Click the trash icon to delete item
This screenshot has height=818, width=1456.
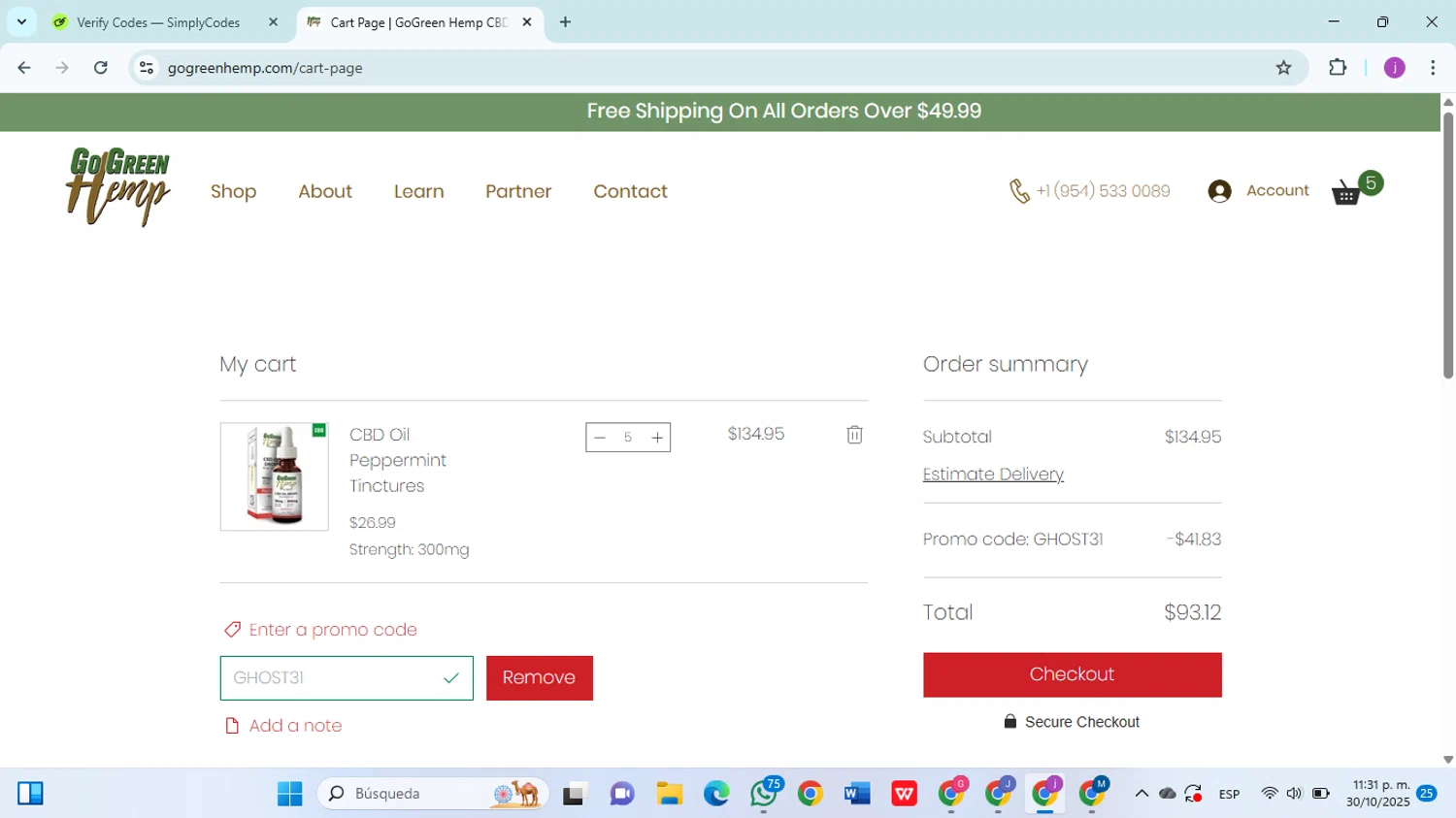pyautogui.click(x=854, y=435)
